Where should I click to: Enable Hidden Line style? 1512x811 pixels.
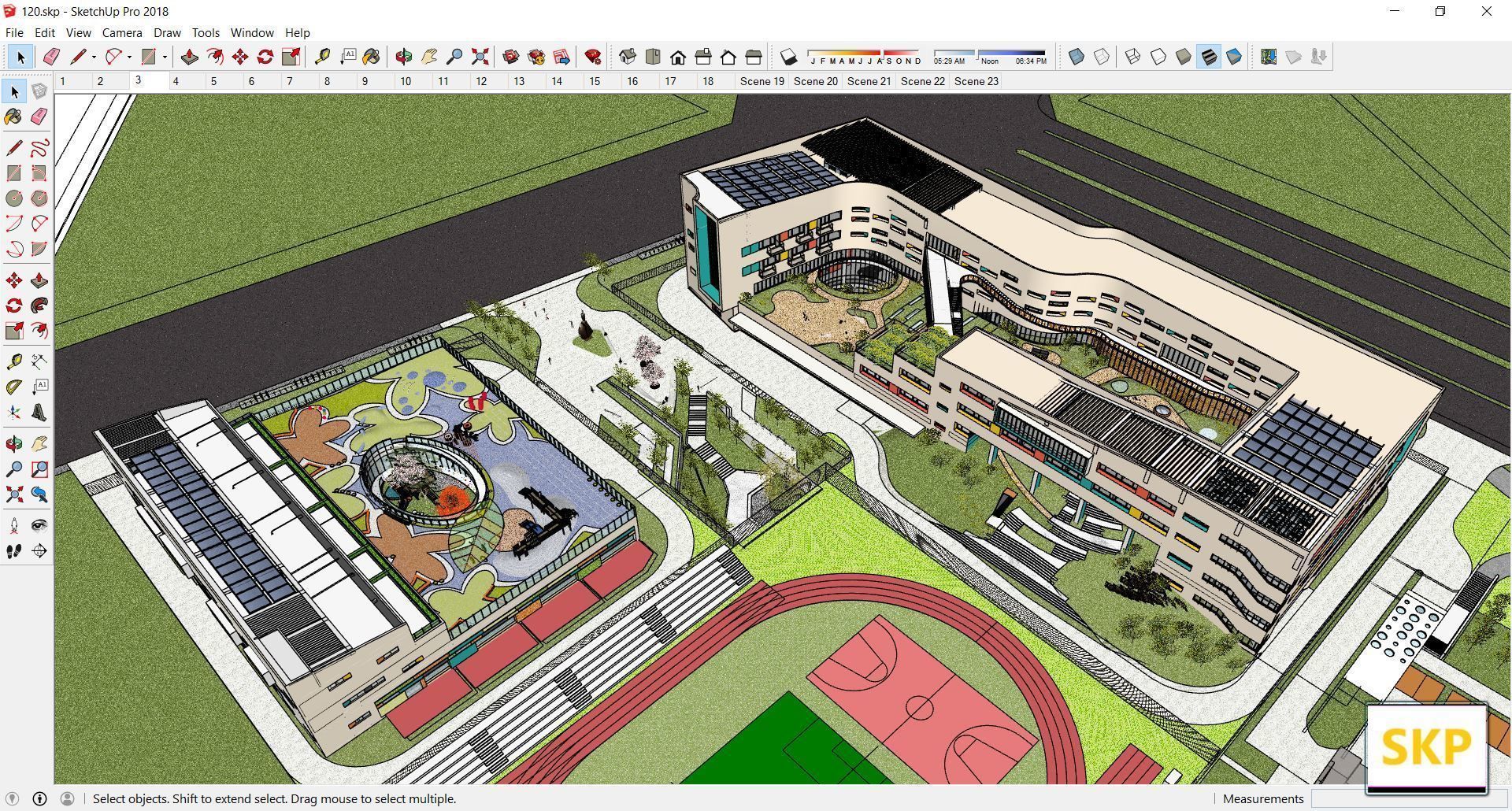[x=1158, y=57]
